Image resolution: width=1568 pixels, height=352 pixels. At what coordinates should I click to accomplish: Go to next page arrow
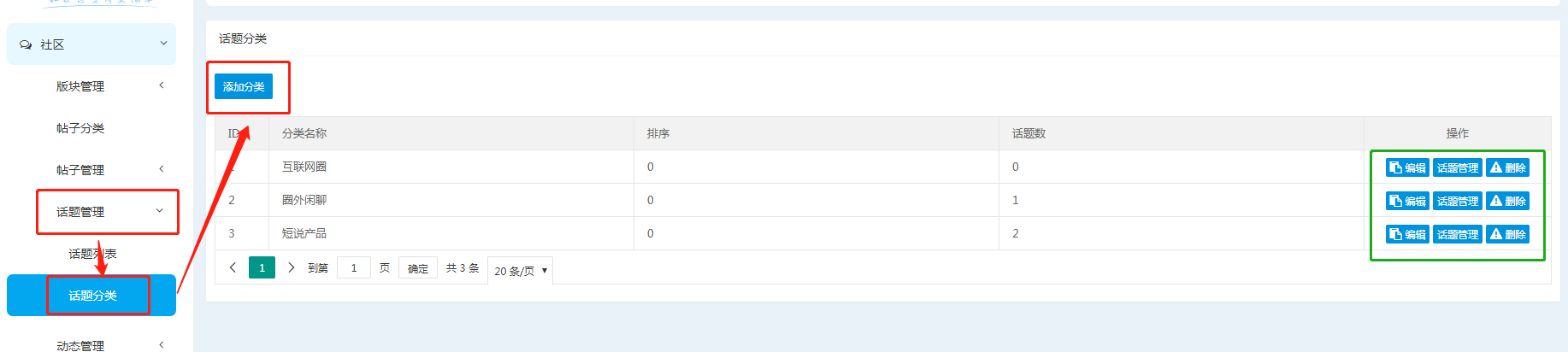click(292, 267)
